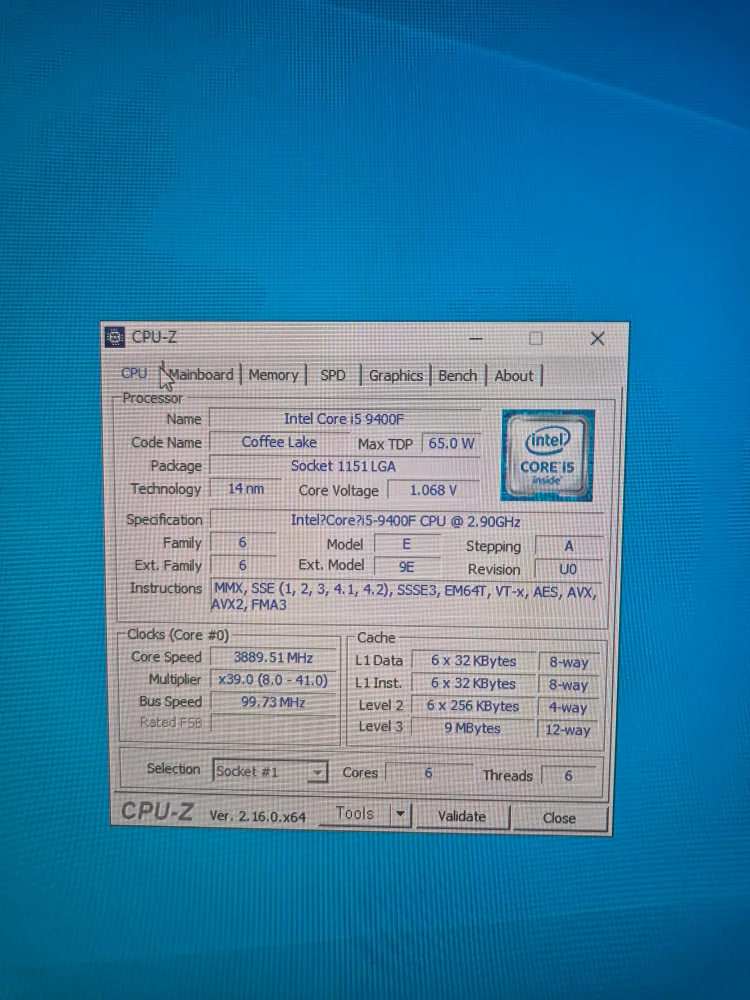Go to the Graphics tab
This screenshot has width=750, height=1000.
[395, 376]
